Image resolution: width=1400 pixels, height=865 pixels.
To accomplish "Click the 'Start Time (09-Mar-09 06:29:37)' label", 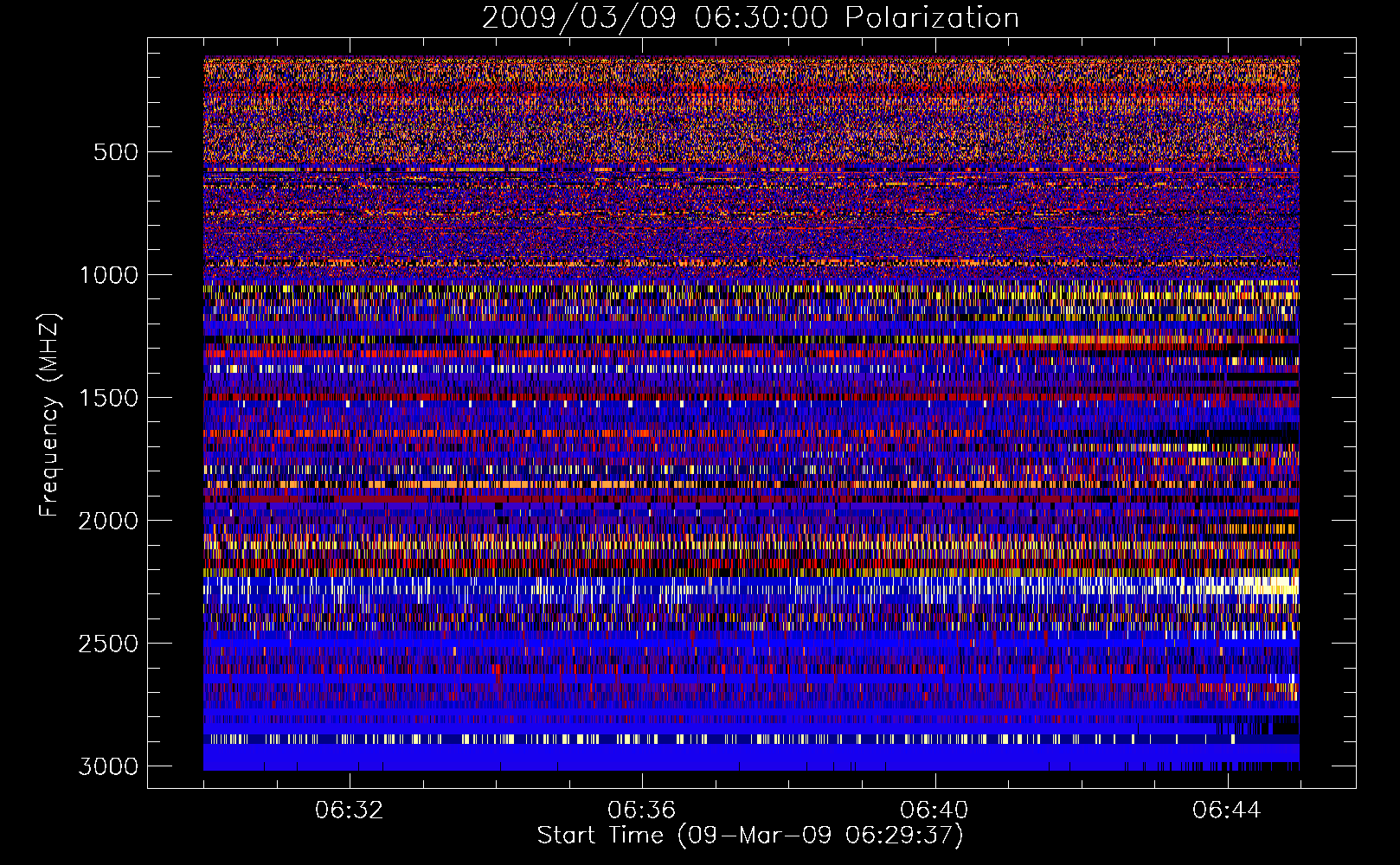I will coord(750,836).
